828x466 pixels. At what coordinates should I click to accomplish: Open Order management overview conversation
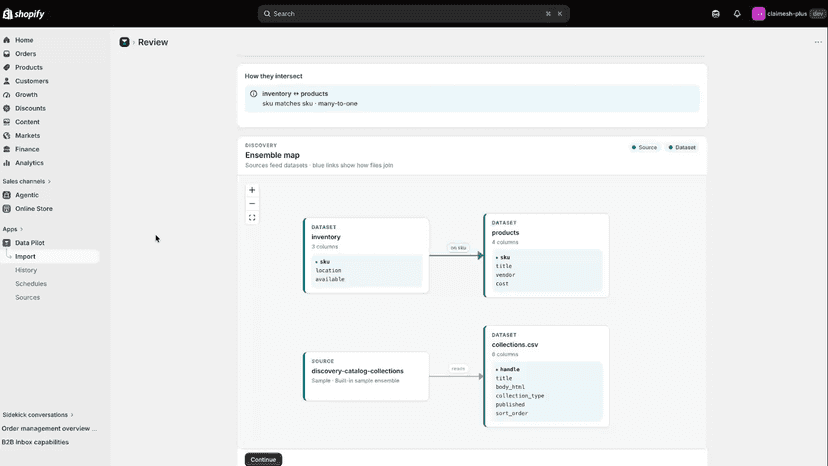pos(49,428)
